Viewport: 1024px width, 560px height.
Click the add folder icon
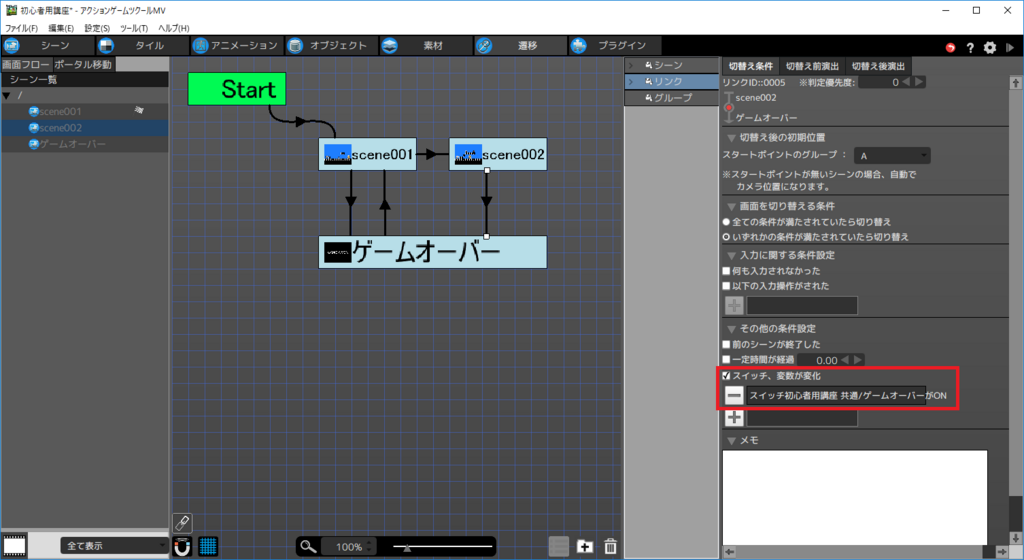click(x=584, y=546)
